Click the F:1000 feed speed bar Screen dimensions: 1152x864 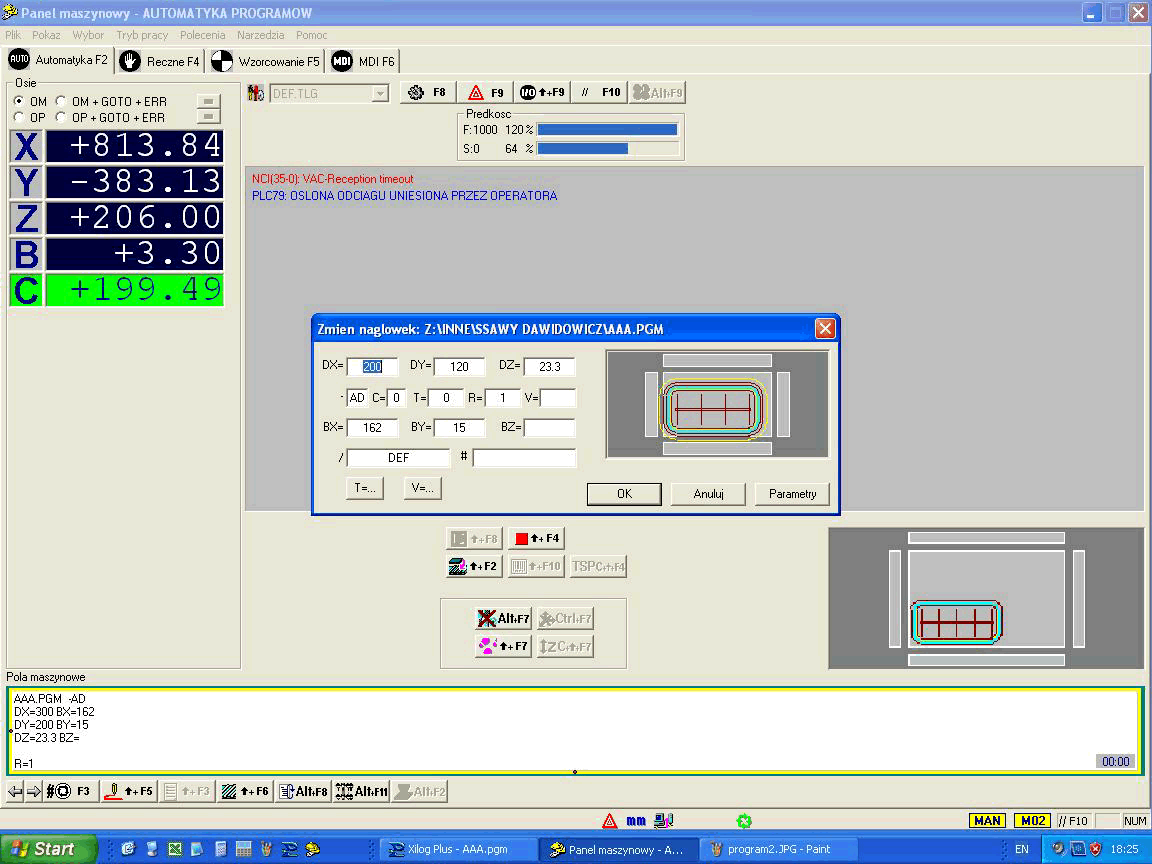click(x=607, y=130)
